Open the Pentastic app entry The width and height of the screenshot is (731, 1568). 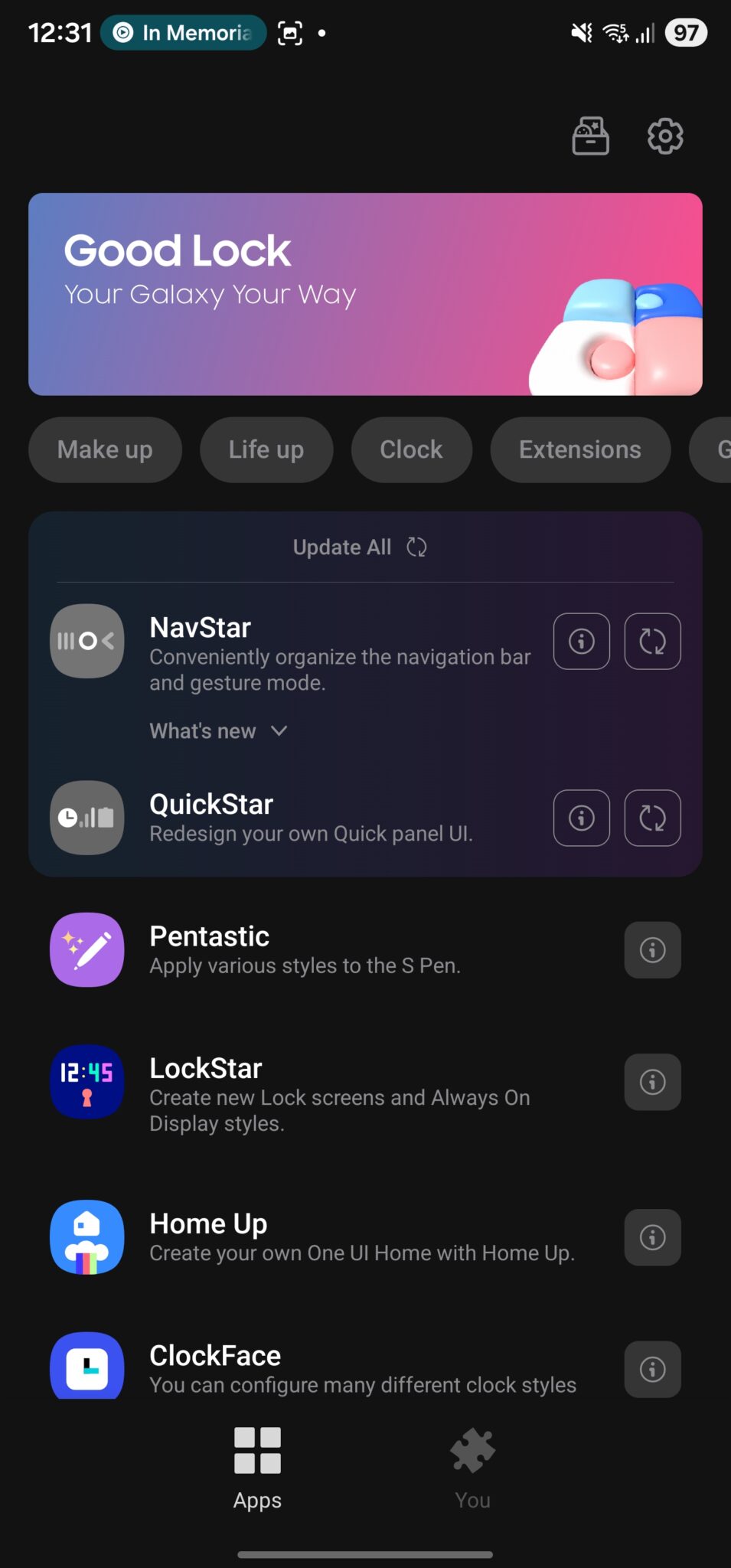(x=306, y=950)
